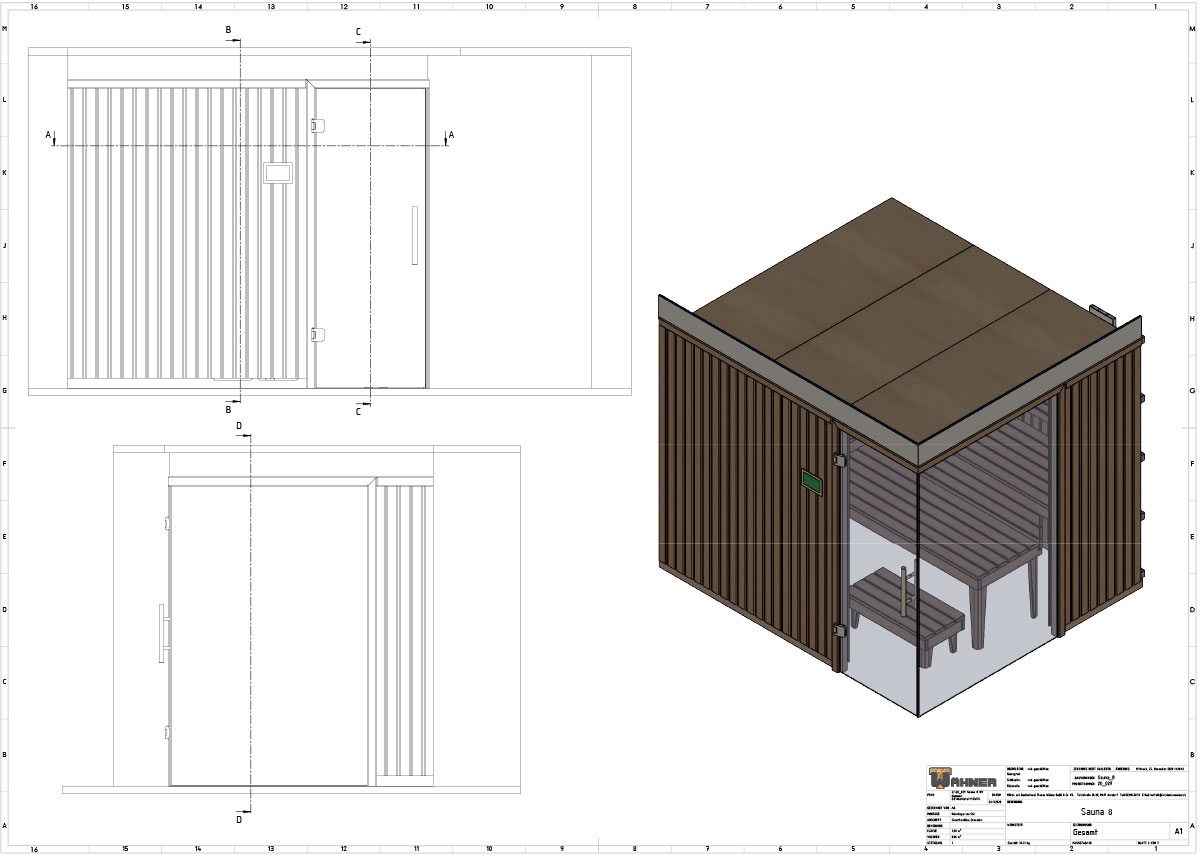Select section marker C at the bottom

358,411
